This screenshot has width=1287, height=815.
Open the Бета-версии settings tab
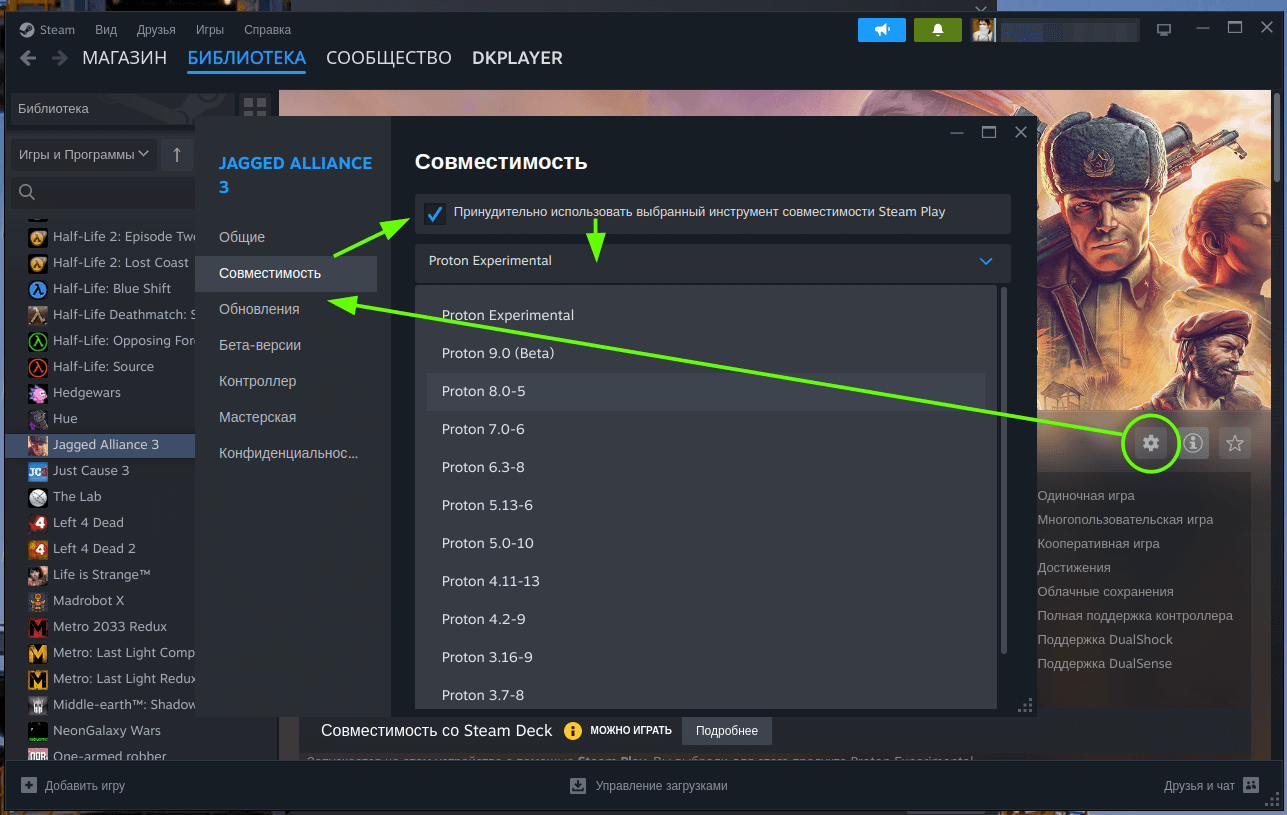click(x=286, y=345)
